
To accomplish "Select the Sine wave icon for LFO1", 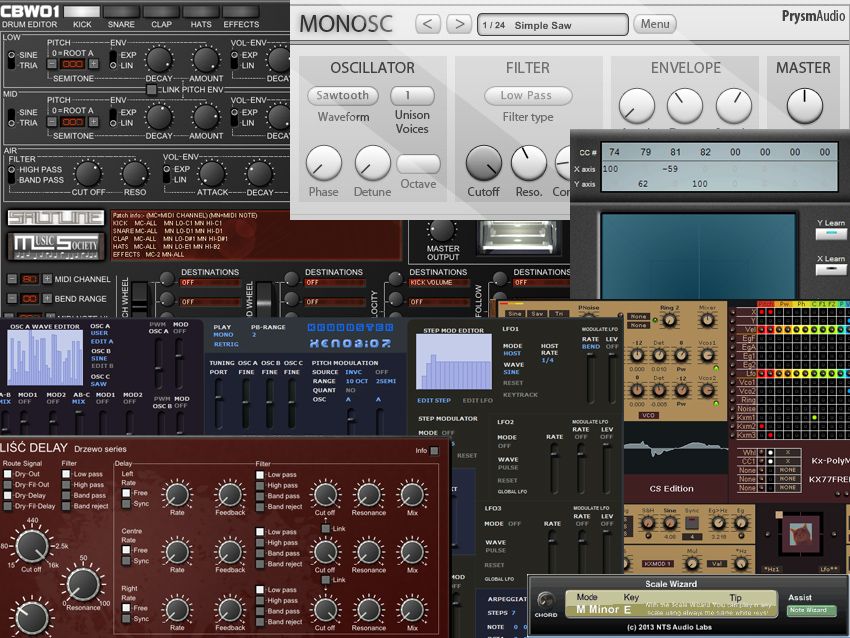I will (511, 372).
